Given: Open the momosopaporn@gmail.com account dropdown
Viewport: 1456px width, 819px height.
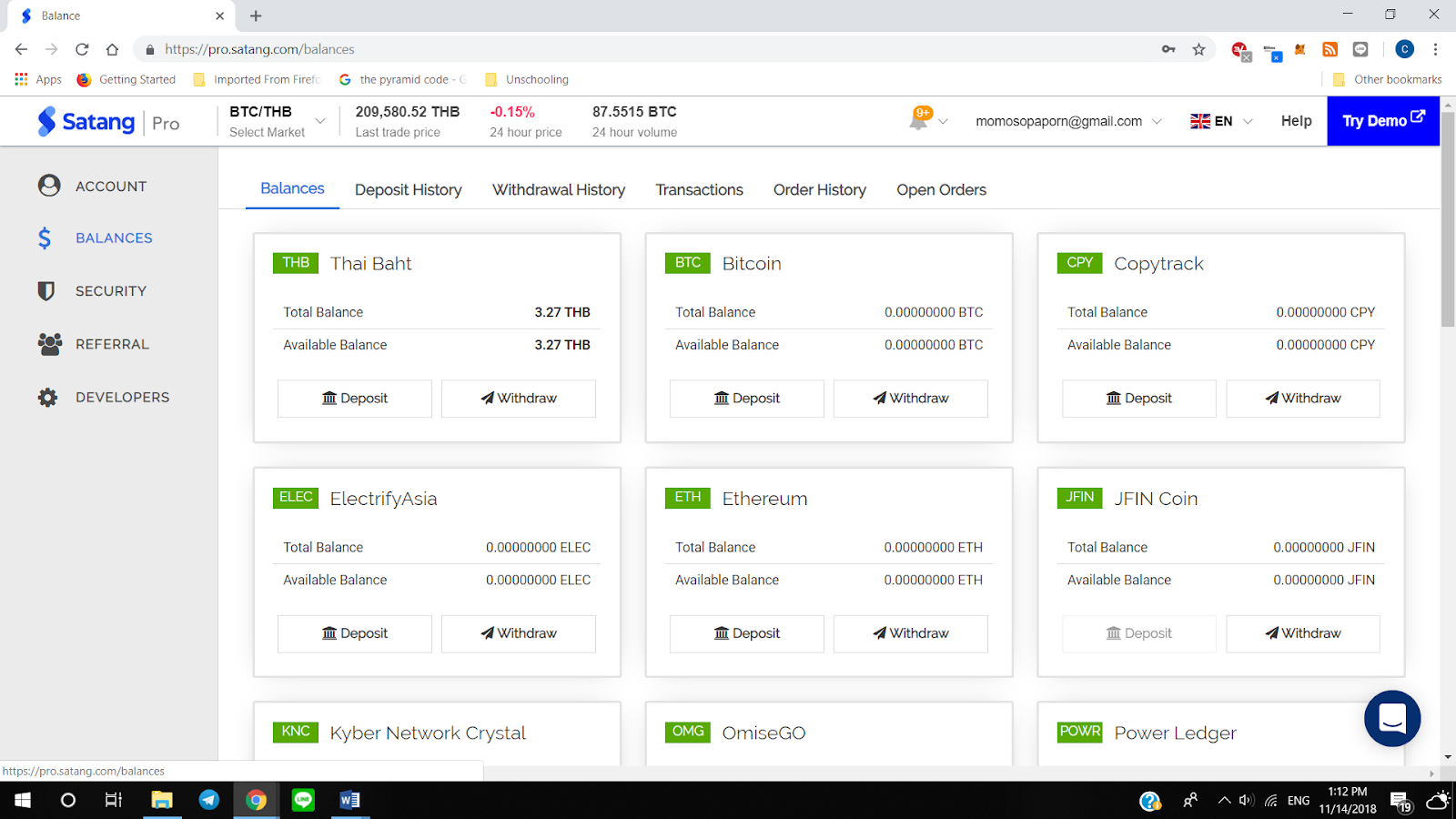Looking at the screenshot, I should tap(1068, 121).
